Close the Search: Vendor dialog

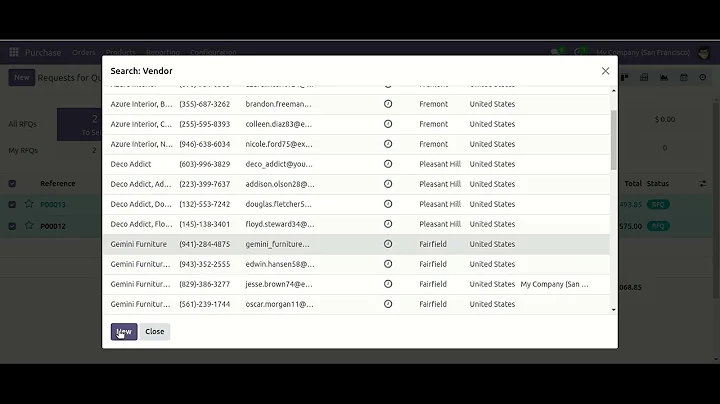pyautogui.click(x=605, y=71)
